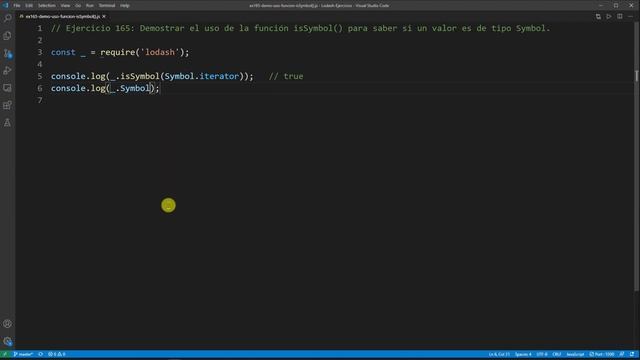
Task: Click the master branch in status bar
Action: (23, 354)
